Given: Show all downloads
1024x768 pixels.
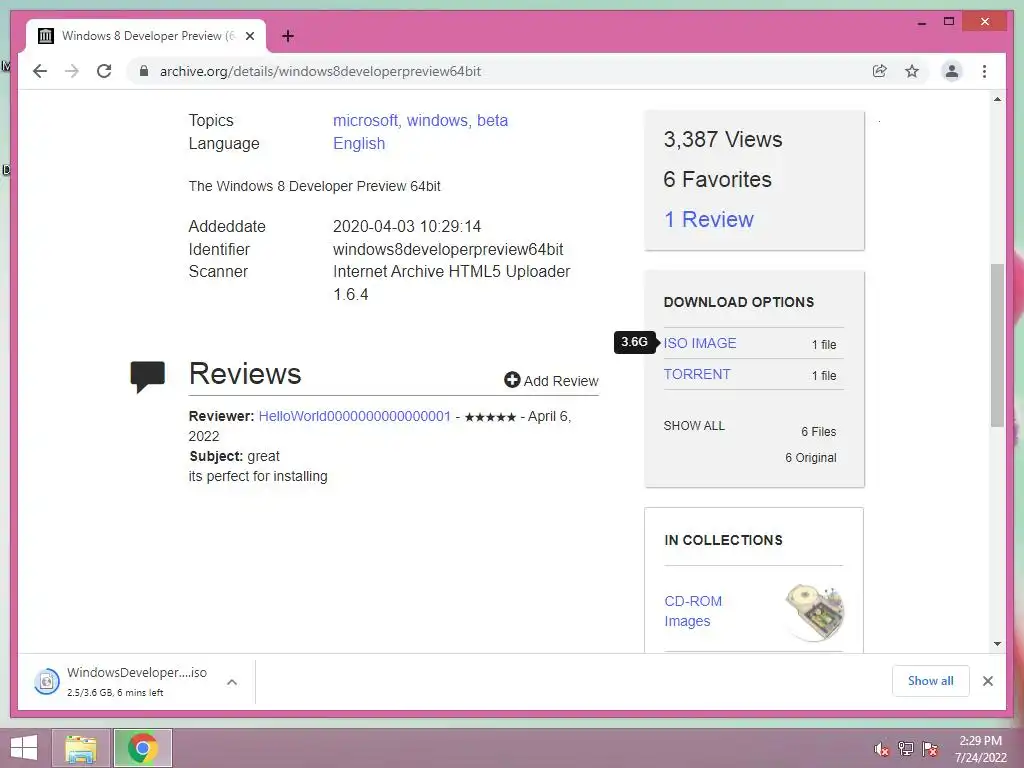Looking at the screenshot, I should [931, 681].
